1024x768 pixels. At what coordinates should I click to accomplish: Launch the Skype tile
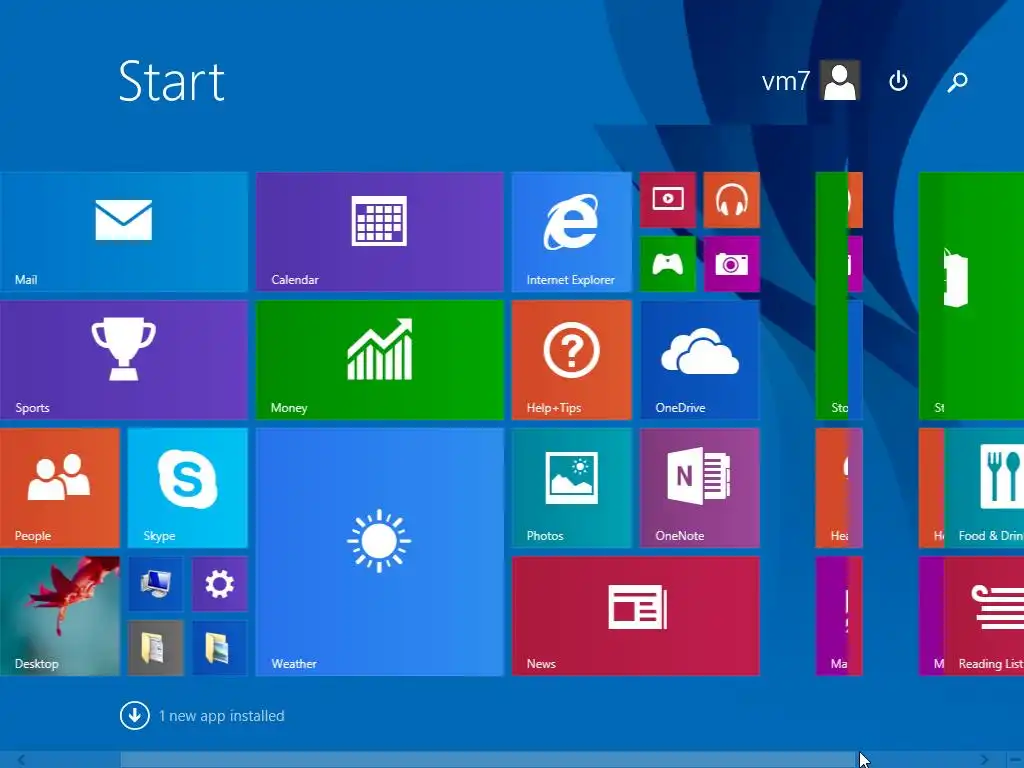click(x=187, y=488)
